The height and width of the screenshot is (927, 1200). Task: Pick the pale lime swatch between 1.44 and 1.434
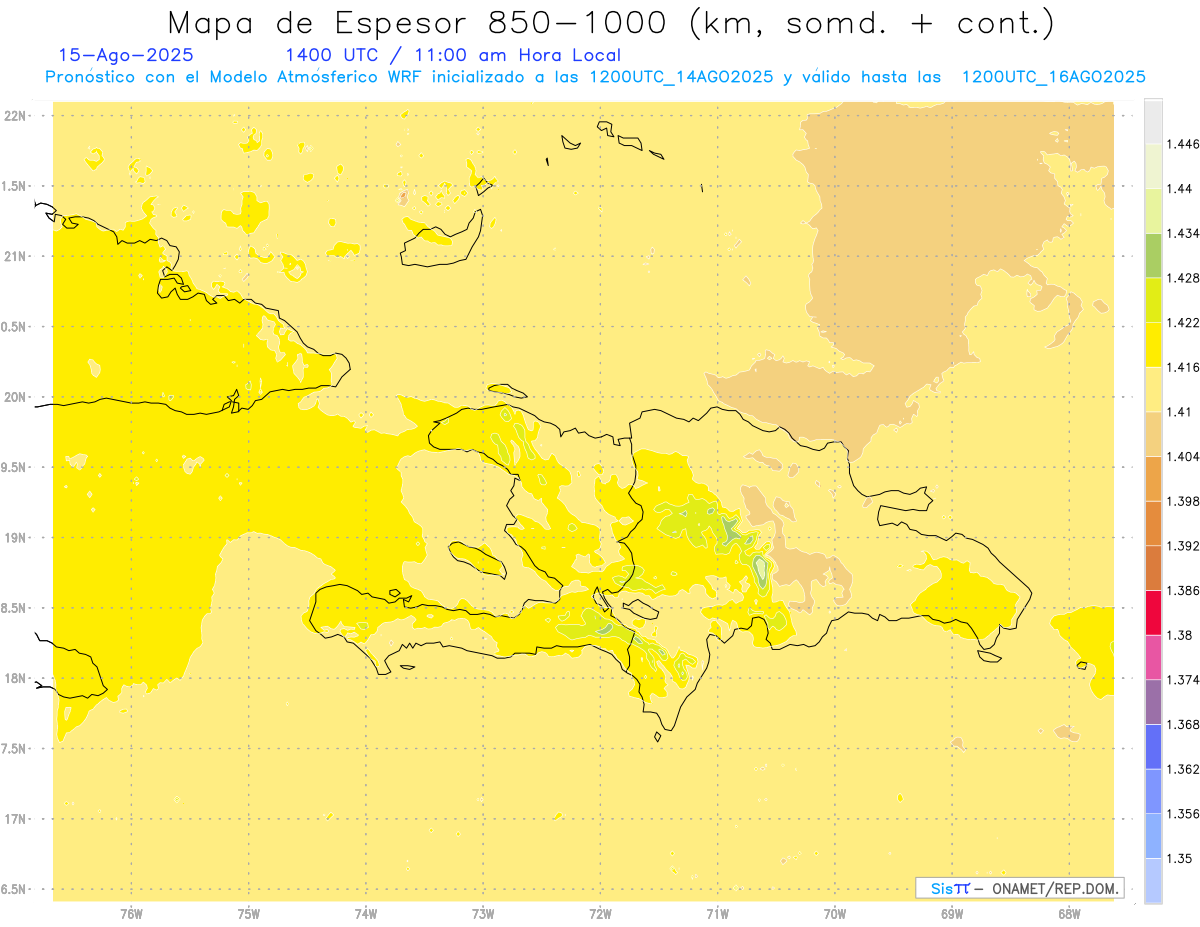1153,211
